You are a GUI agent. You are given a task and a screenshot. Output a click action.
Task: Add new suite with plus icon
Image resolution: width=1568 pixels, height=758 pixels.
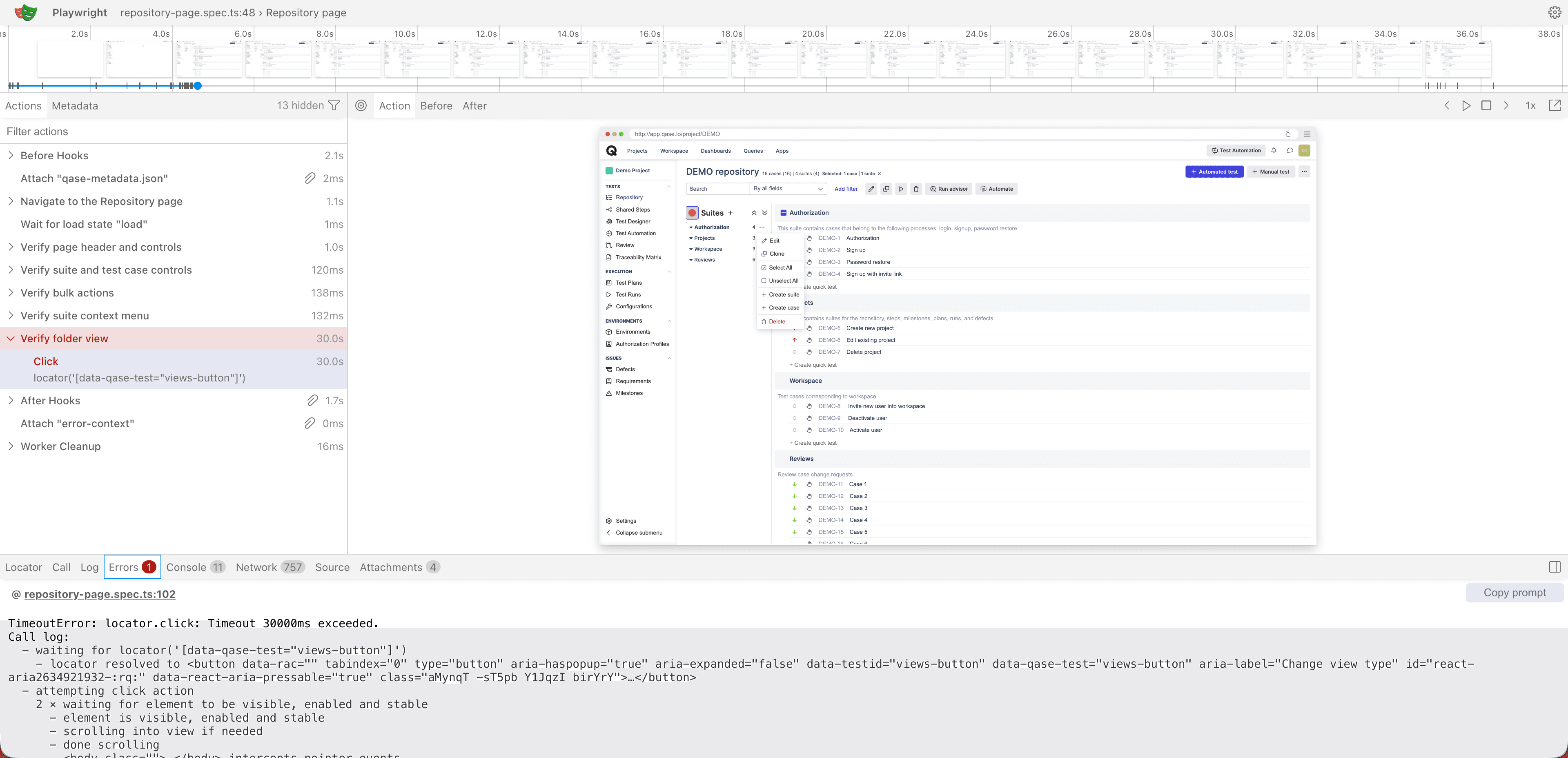[x=731, y=213]
